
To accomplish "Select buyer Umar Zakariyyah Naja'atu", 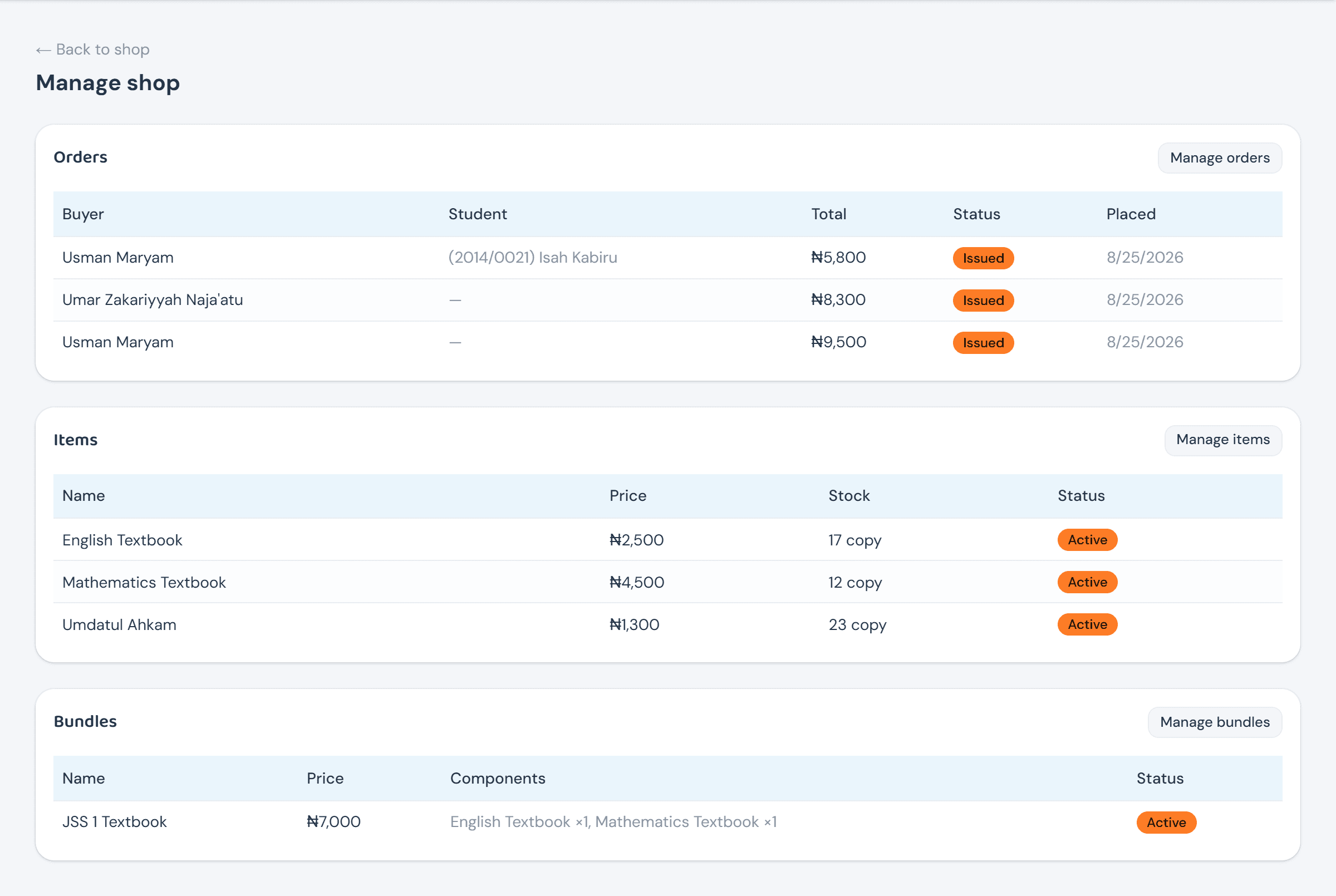I will click(x=153, y=299).
